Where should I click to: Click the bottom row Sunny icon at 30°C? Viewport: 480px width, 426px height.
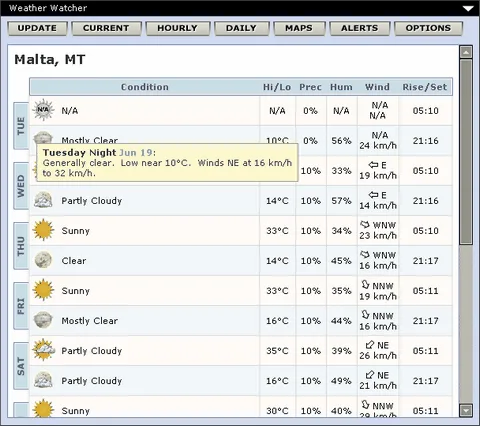click(x=43, y=408)
